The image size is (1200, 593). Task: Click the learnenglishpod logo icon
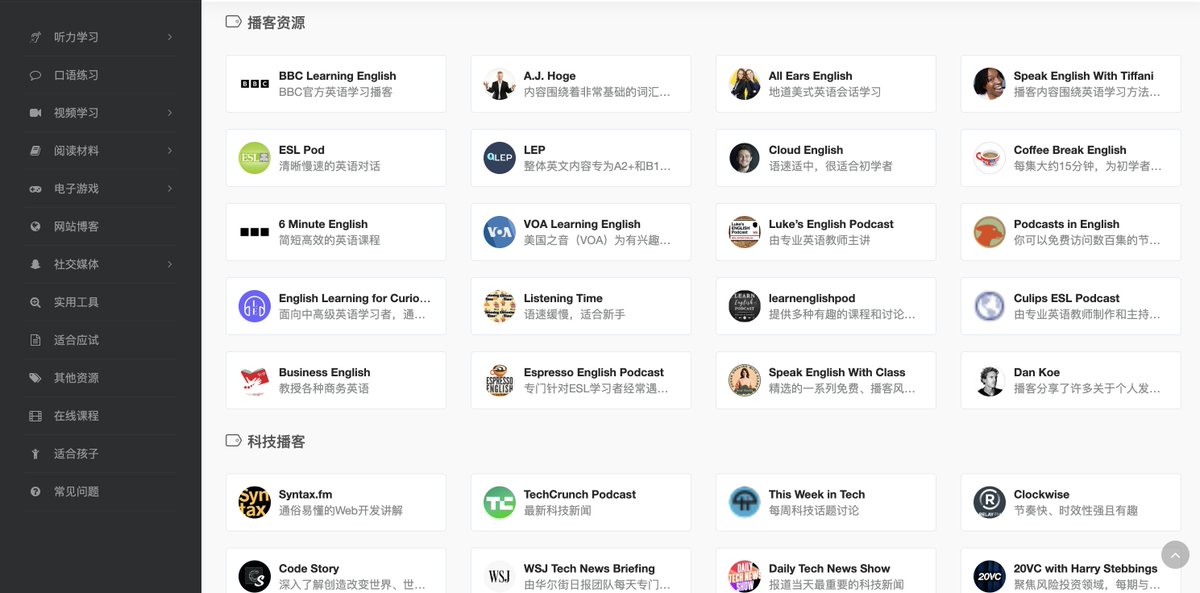[x=744, y=306]
